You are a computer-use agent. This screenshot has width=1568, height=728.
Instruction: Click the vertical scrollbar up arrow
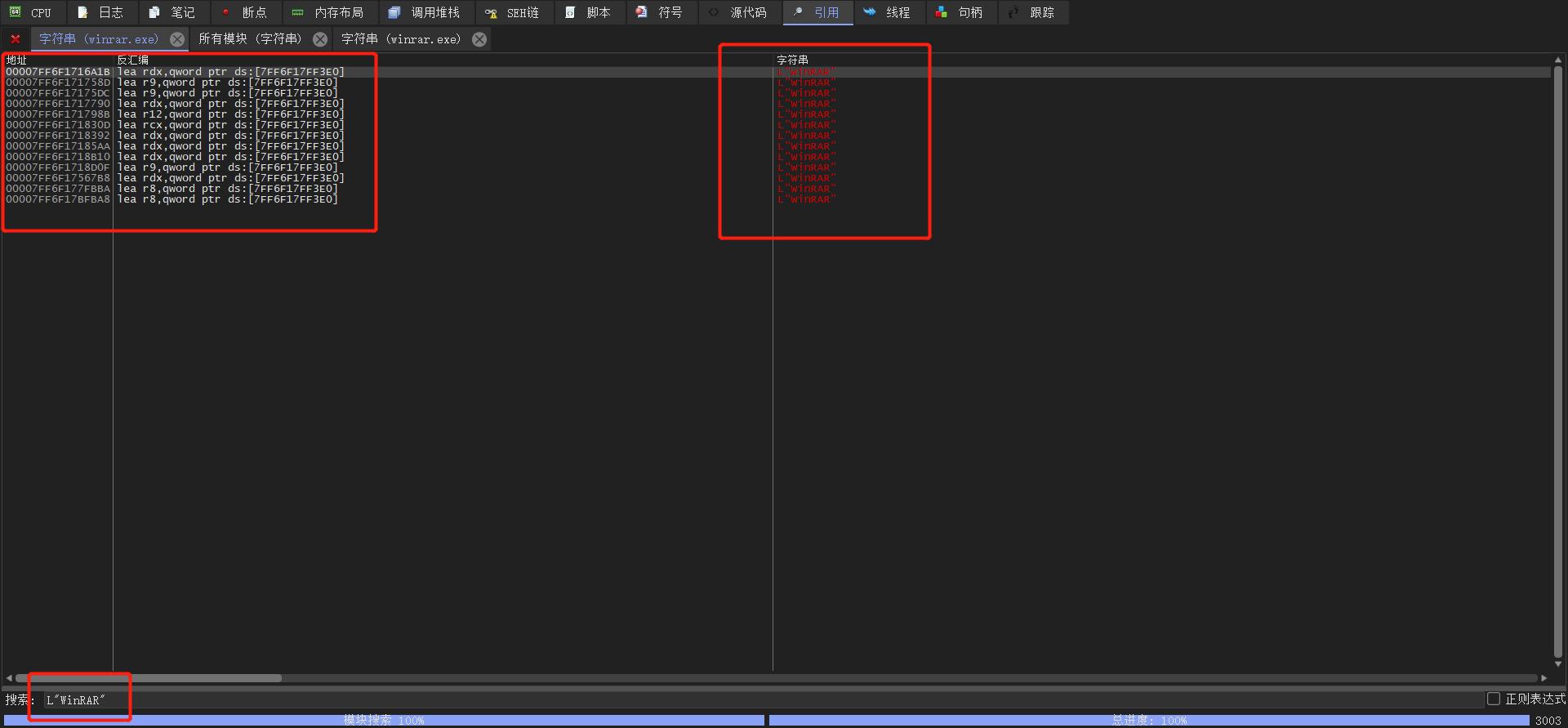(1558, 60)
